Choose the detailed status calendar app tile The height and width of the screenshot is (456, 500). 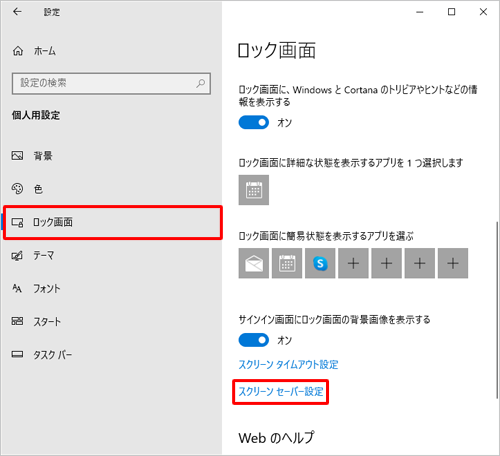pyautogui.click(x=254, y=190)
